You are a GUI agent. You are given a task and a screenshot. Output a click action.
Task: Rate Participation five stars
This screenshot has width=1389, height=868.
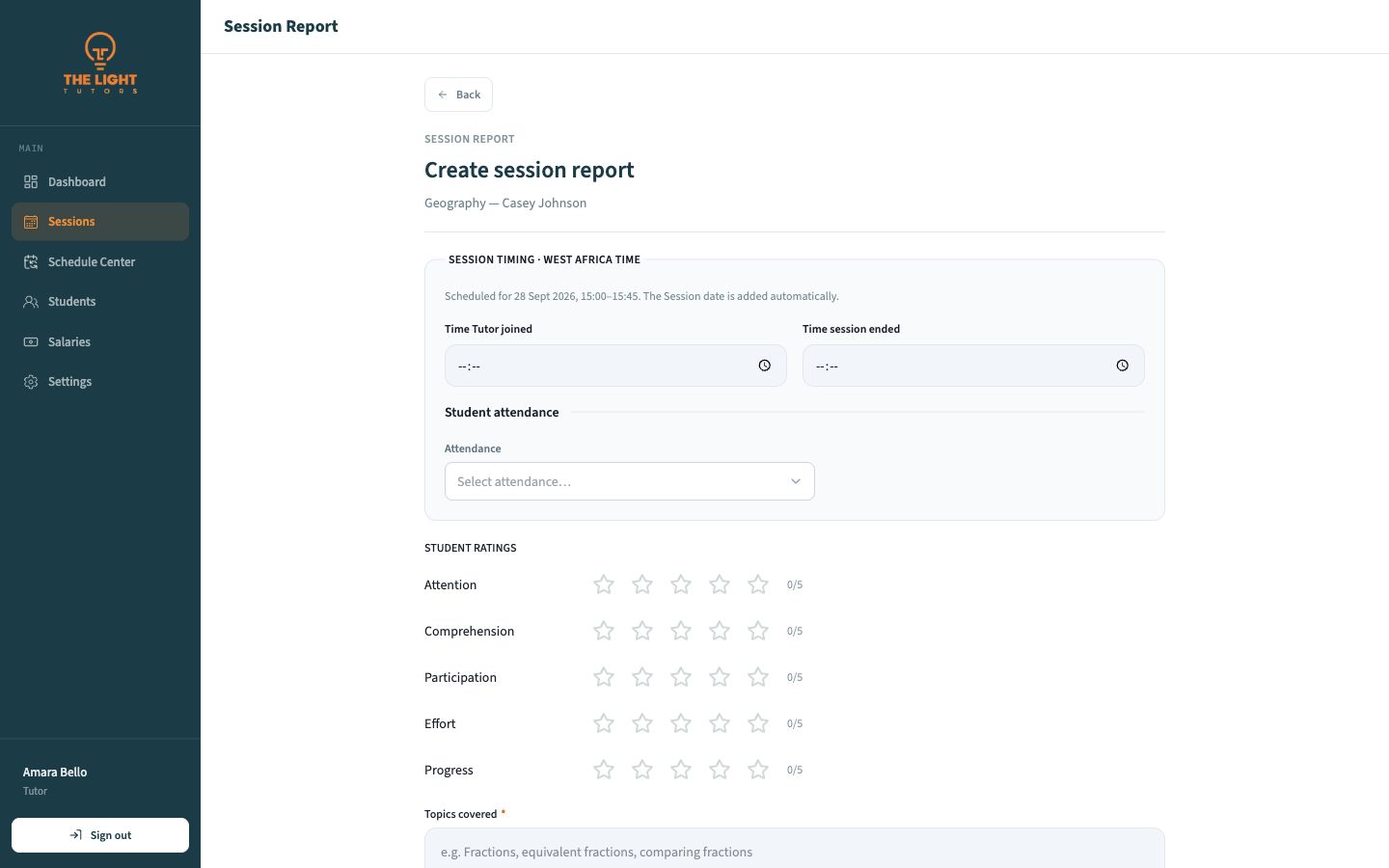(x=758, y=677)
